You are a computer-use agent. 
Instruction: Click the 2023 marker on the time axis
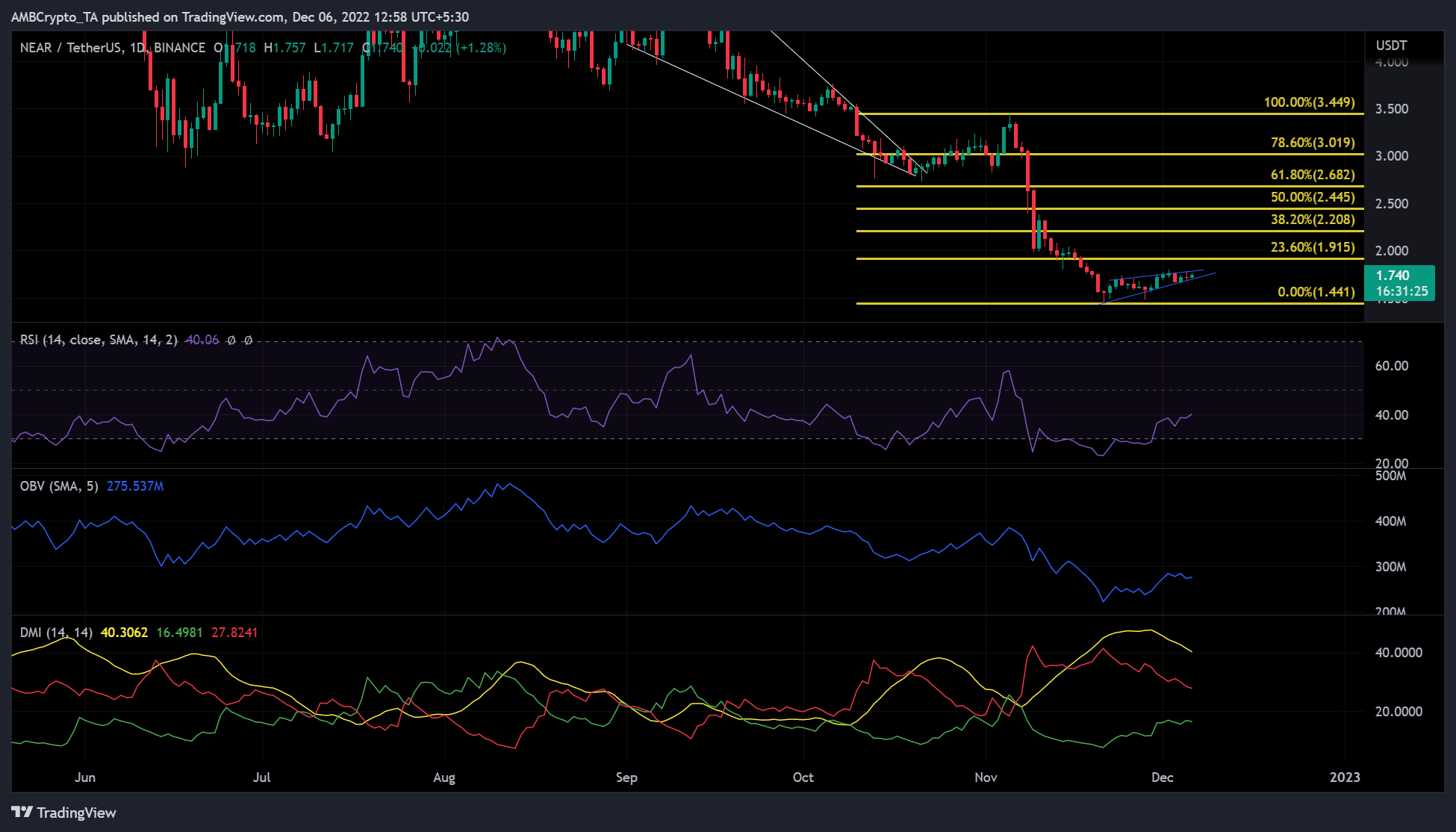point(1345,777)
